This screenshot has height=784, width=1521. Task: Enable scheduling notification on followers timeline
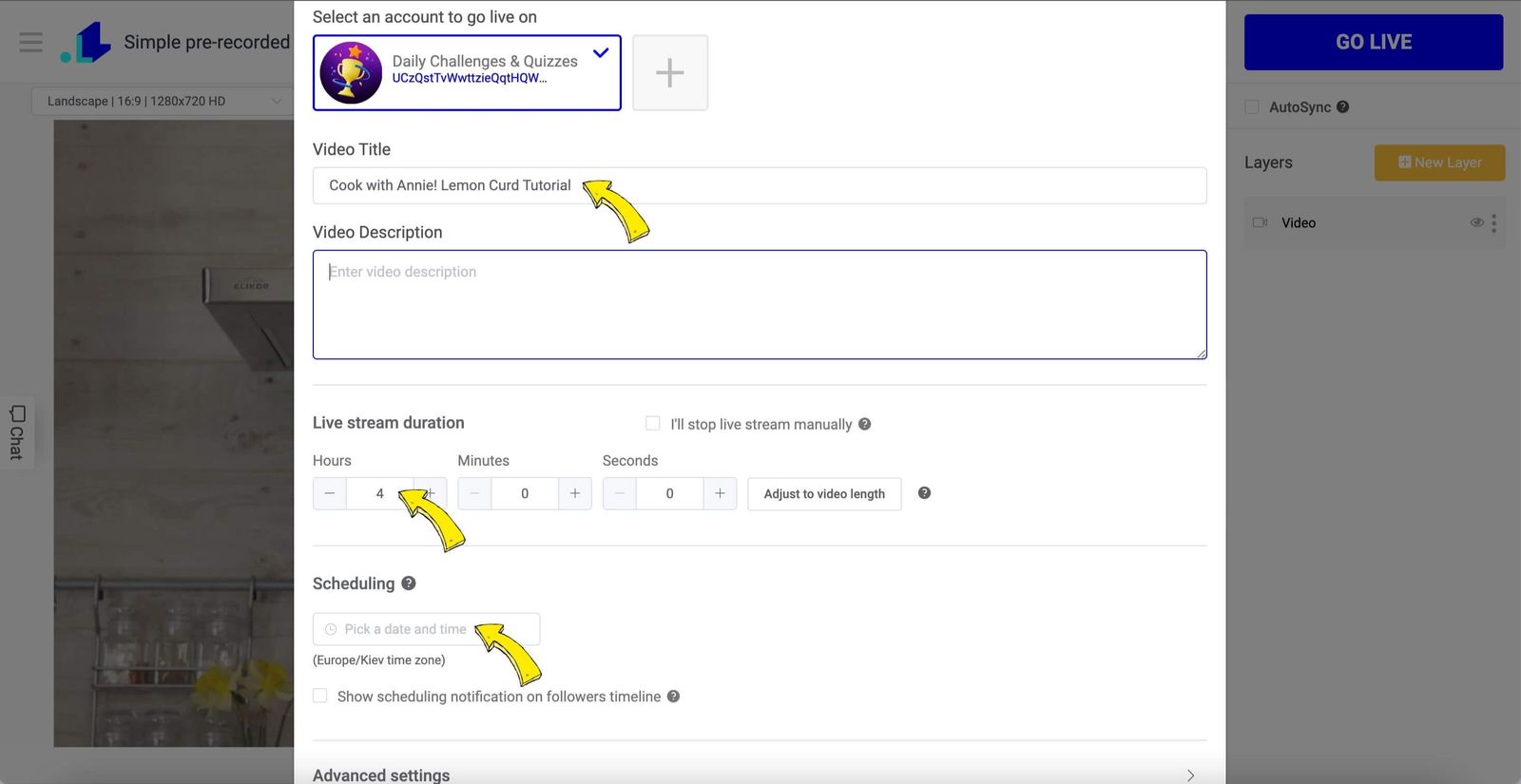coord(320,697)
